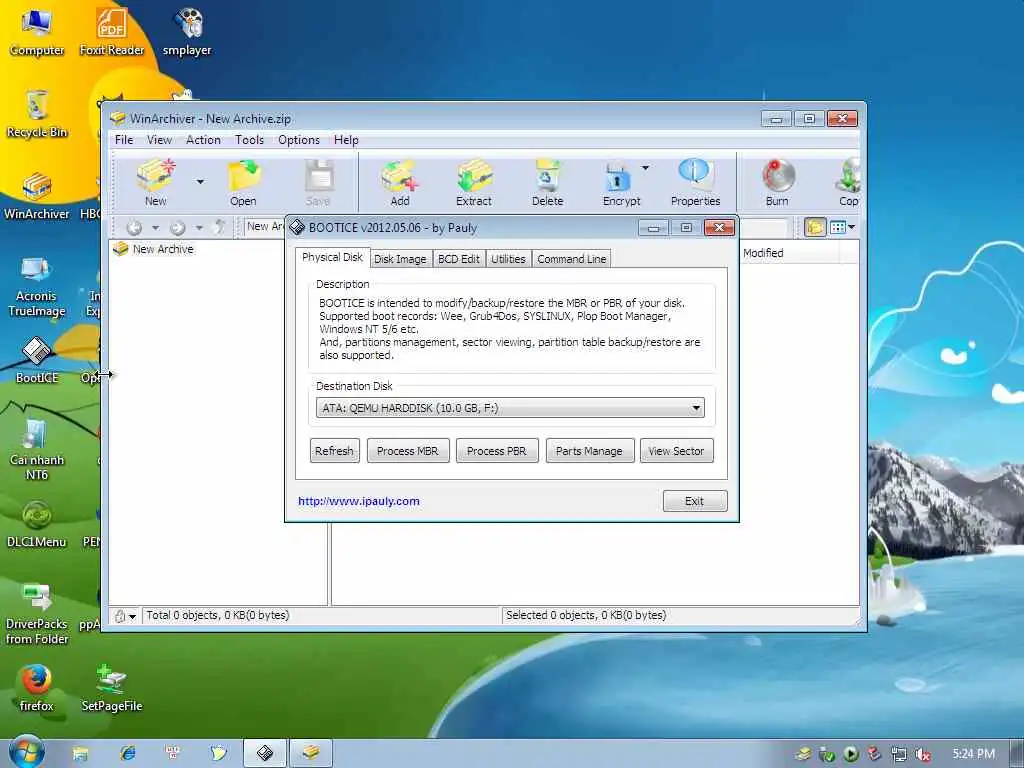Open the dropdown arrow beside Encrypt
Image resolution: width=1024 pixels, height=768 pixels.
coord(646,168)
